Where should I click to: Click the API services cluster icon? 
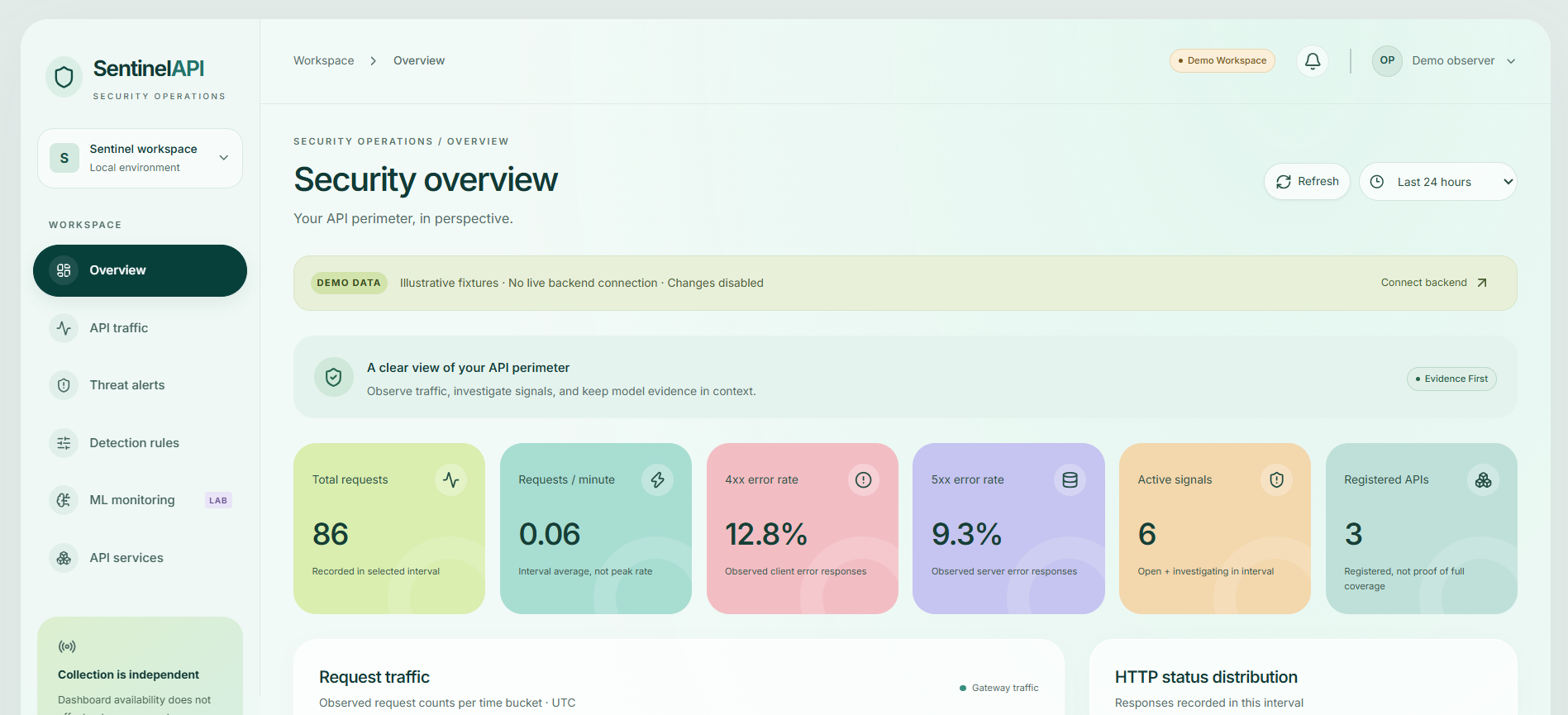(x=64, y=558)
